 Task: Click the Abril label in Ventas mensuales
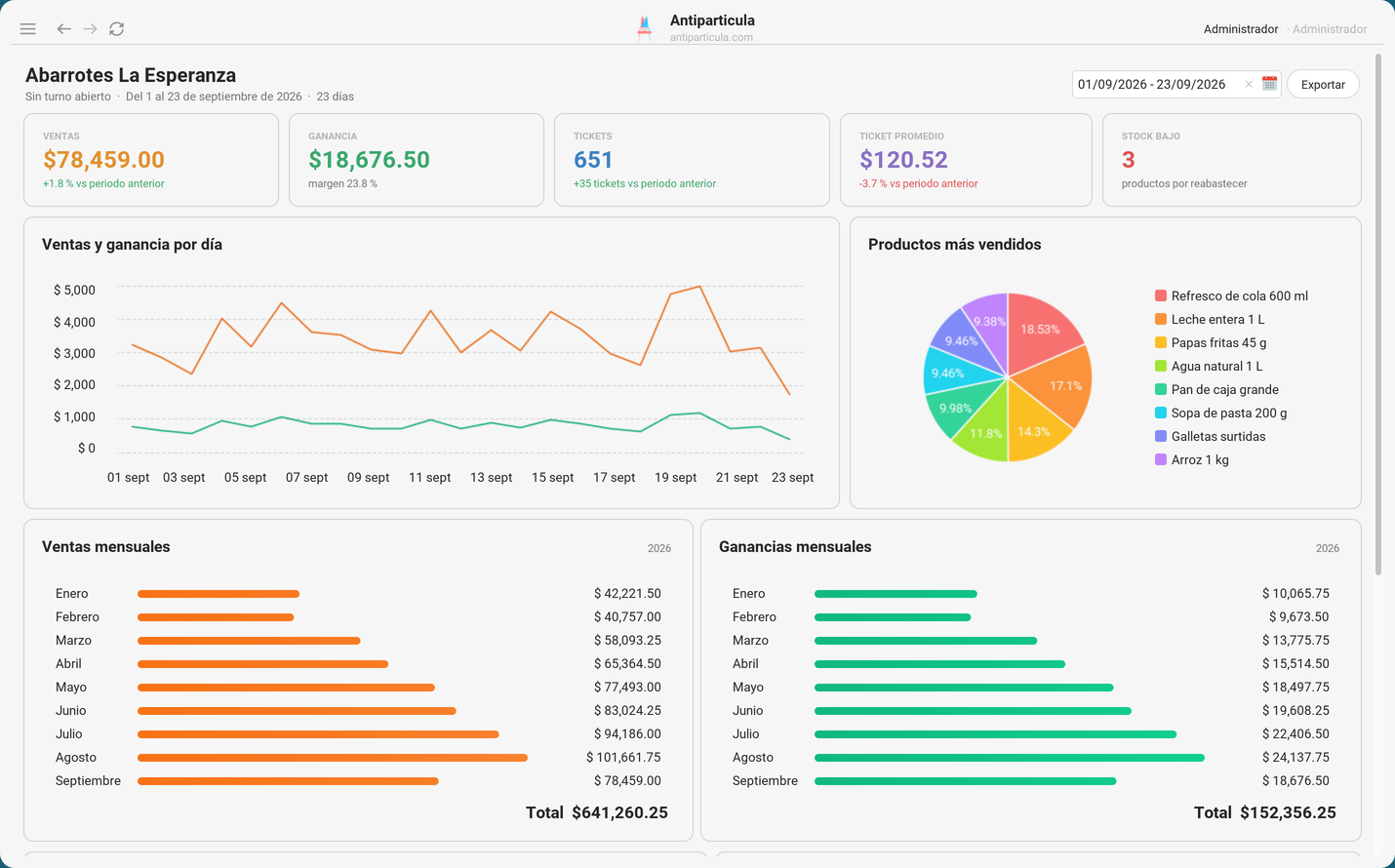[68, 664]
